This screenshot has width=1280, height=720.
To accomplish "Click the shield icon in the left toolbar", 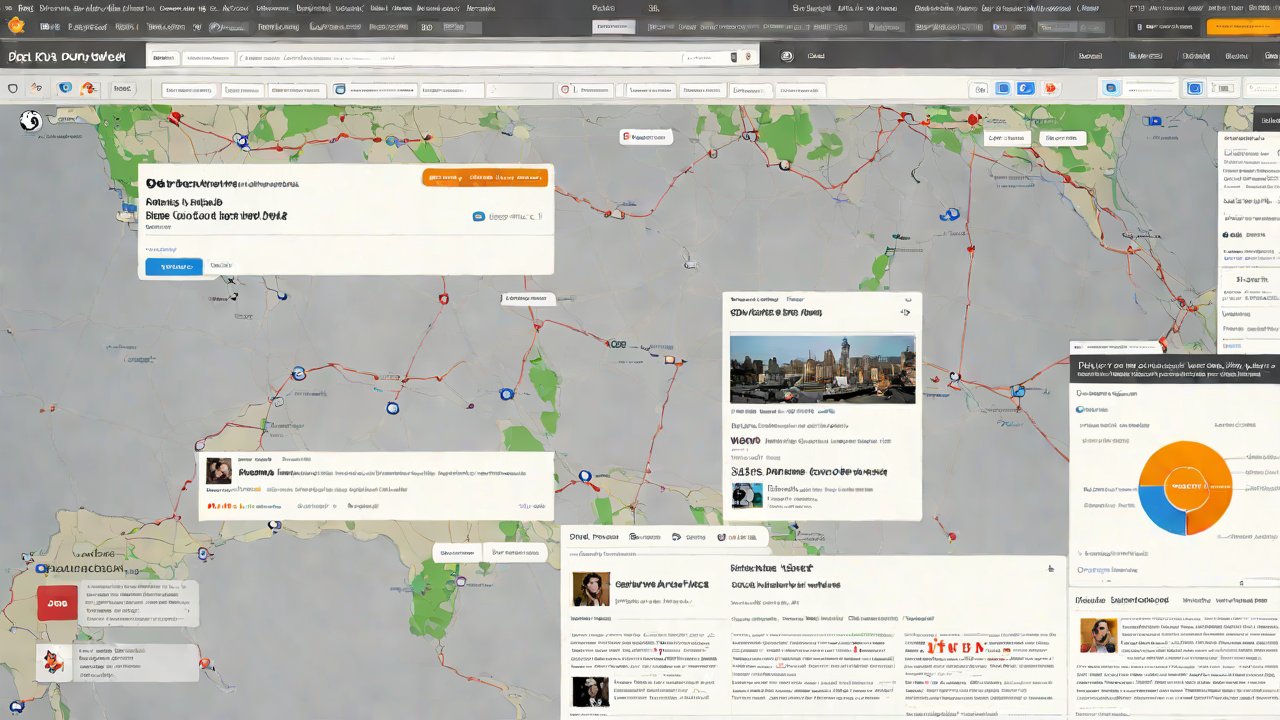I will 13,89.
